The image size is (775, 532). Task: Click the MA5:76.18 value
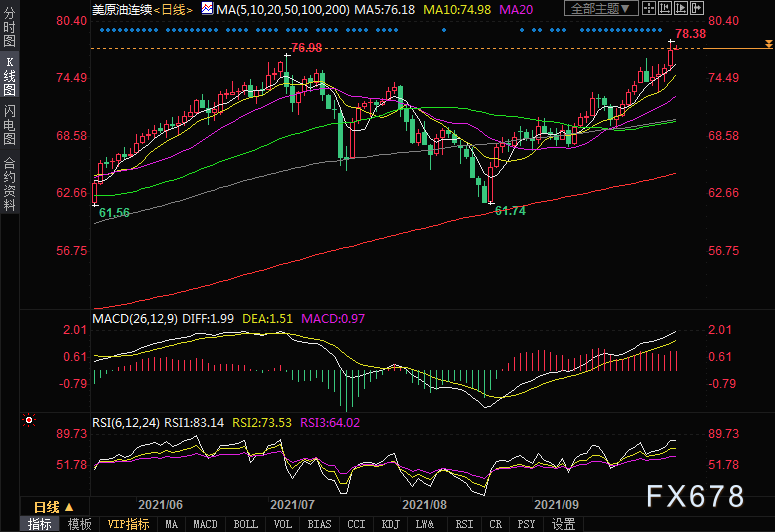(384, 9)
